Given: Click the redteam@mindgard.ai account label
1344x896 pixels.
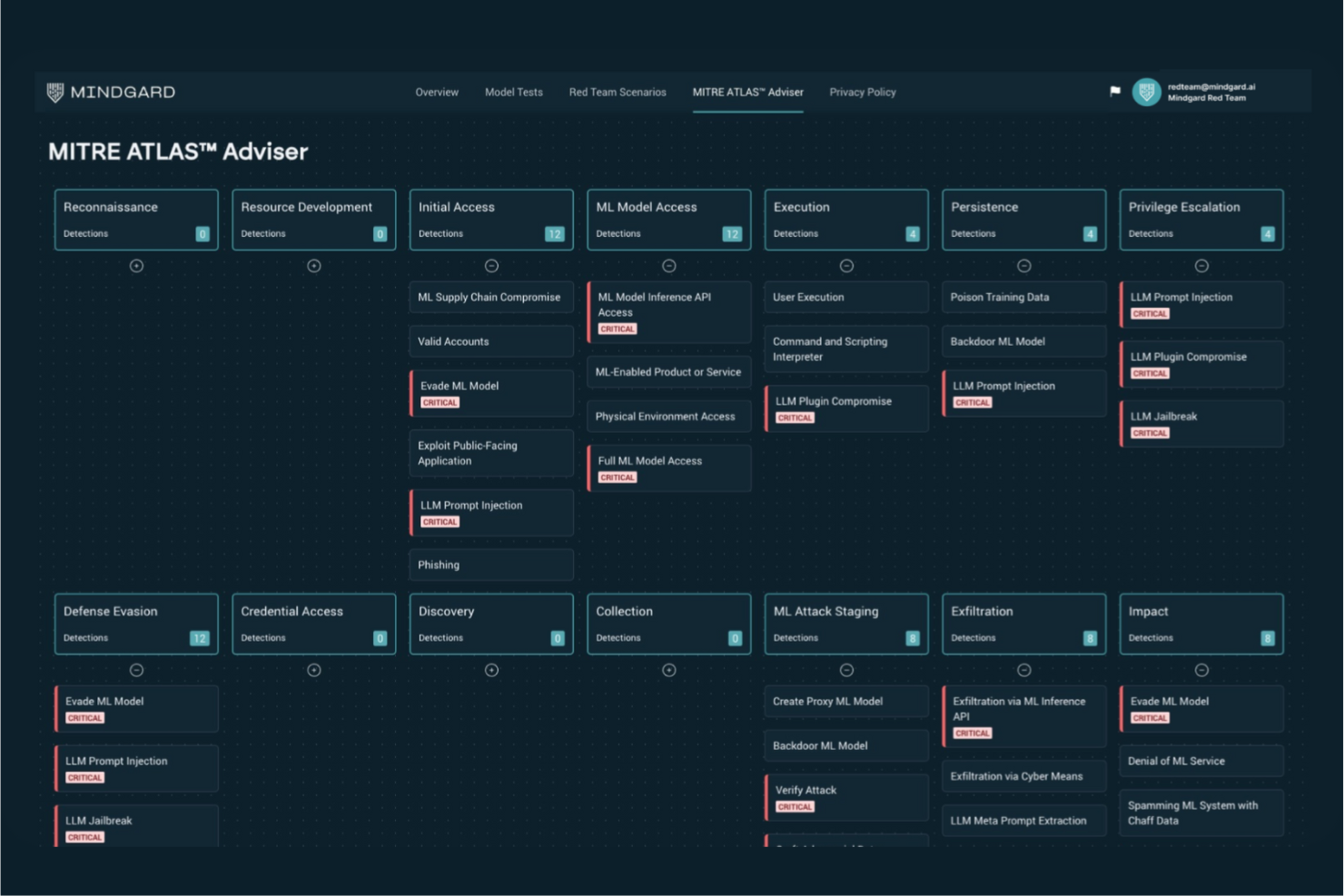Looking at the screenshot, I should coord(1211,87).
